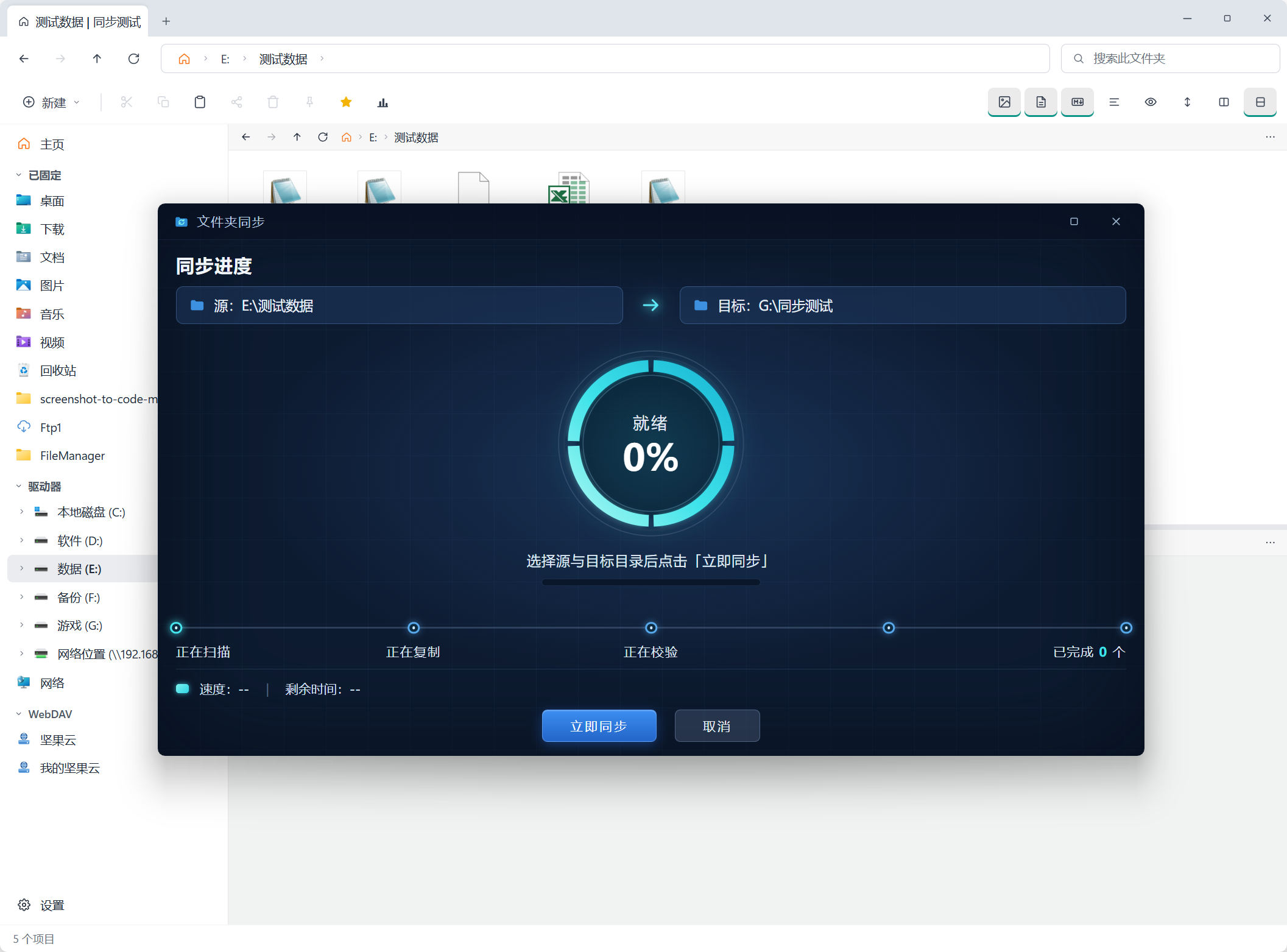The image size is (1287, 952).
Task: Open a new tab with the plus button
Action: click(166, 21)
